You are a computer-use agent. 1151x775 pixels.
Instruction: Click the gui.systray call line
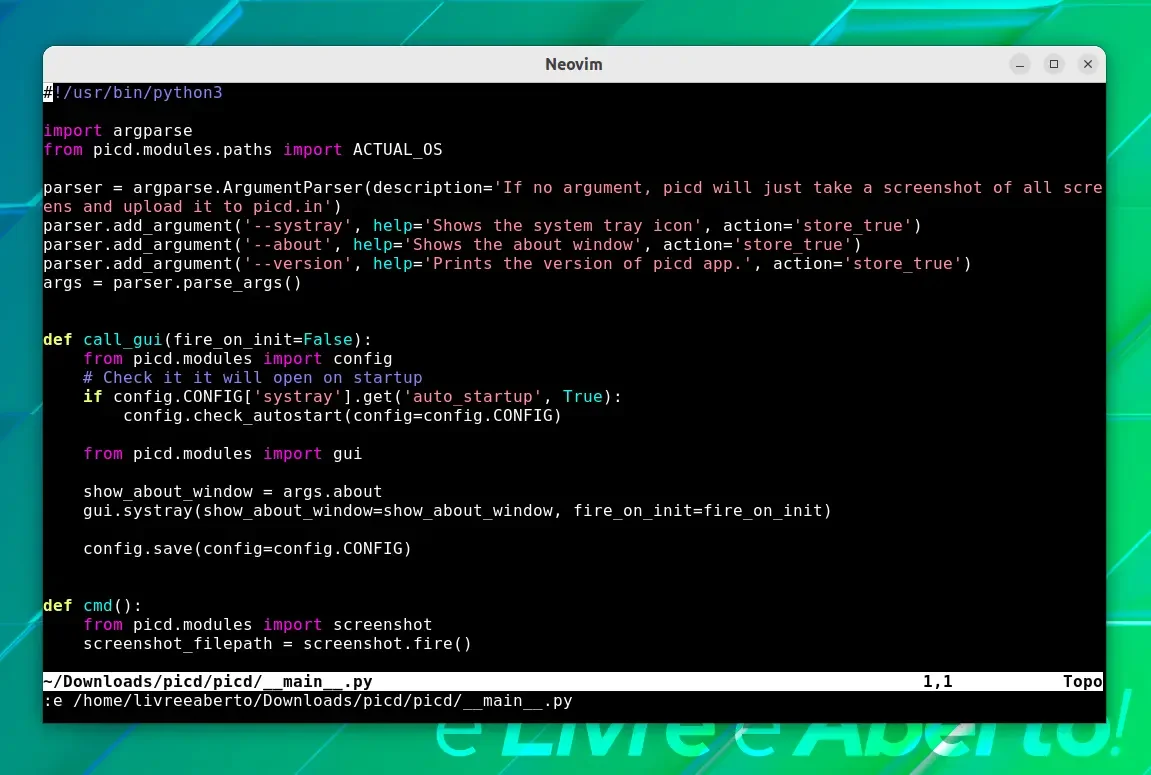pyautogui.click(x=457, y=511)
